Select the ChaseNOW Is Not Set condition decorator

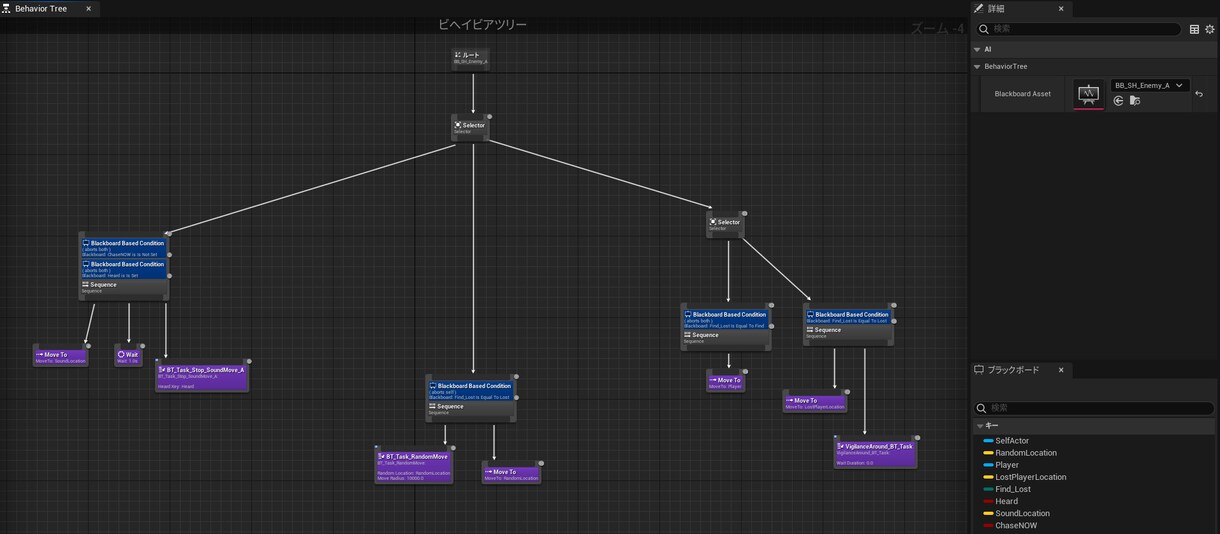125,248
